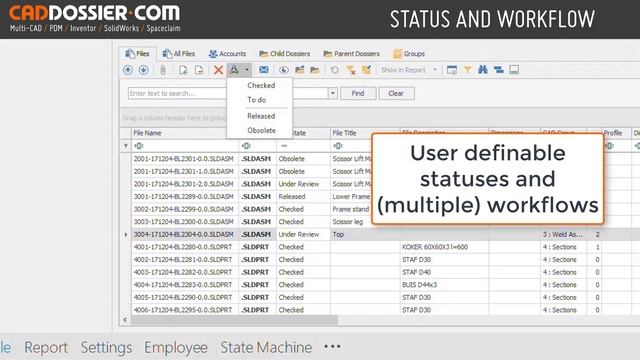
Task: Select row 3001-171204-BL2289-0.0.SLDASM
Action: pyautogui.click(x=184, y=197)
